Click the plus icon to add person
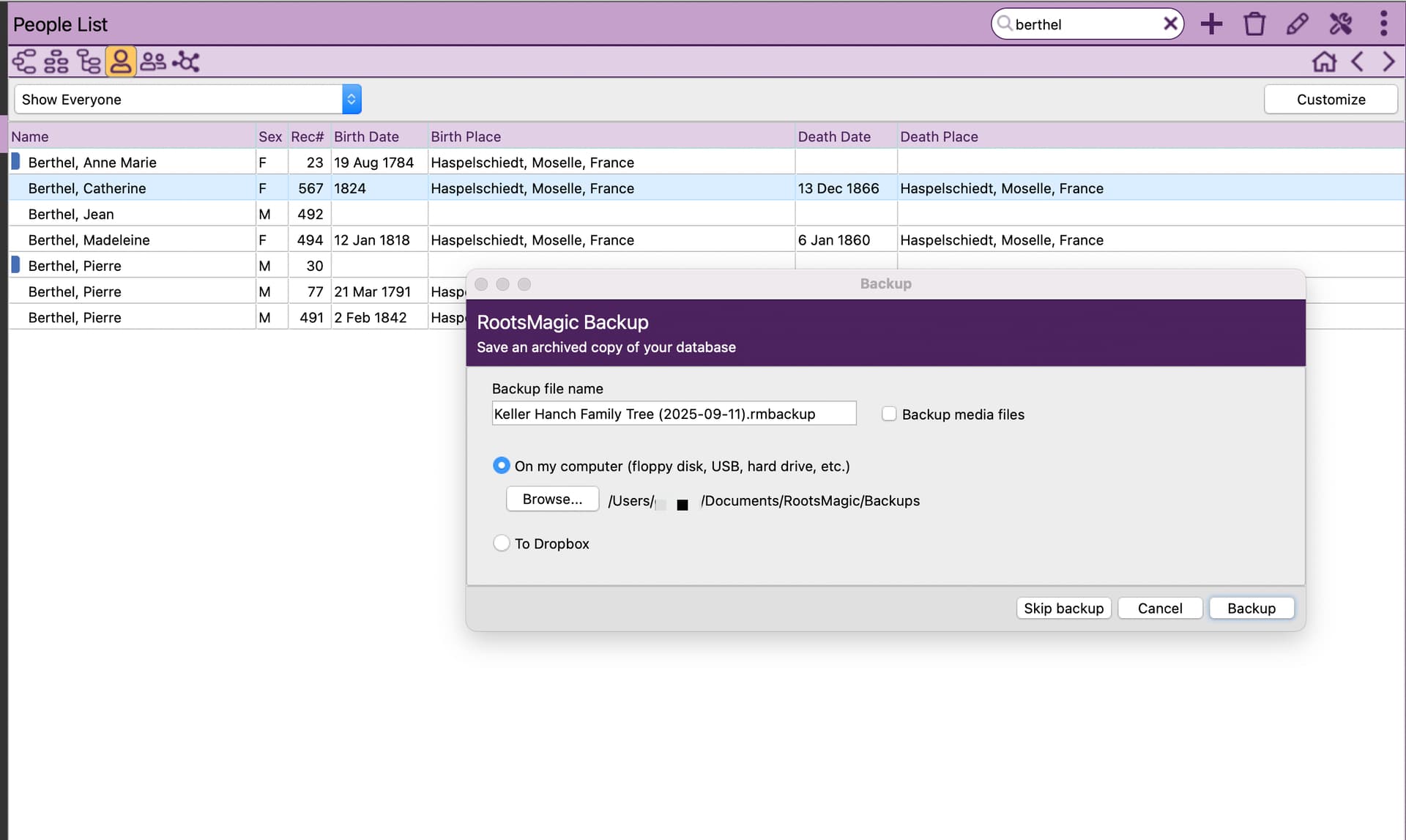 (1211, 24)
